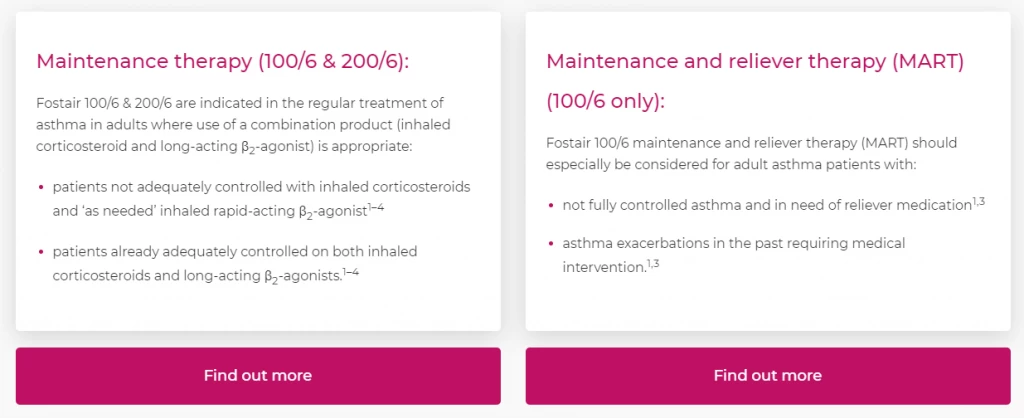The height and width of the screenshot is (418, 1024).
Task: Click Find out more under Maintenance therapy
Action: click(258, 376)
